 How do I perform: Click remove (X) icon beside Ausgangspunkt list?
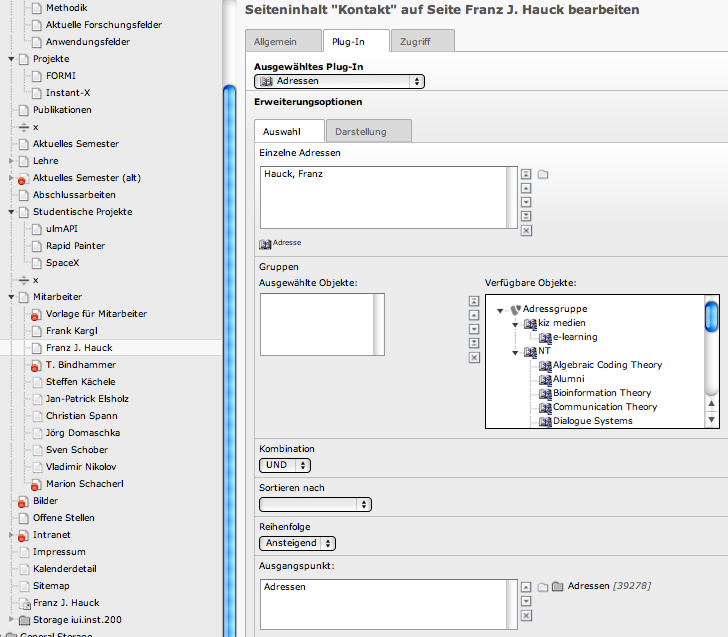pos(526,616)
